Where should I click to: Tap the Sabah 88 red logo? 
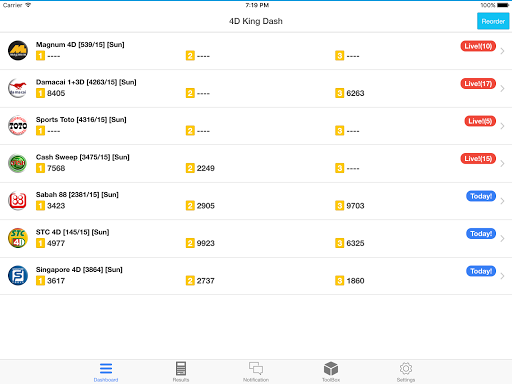pyautogui.click(x=18, y=201)
